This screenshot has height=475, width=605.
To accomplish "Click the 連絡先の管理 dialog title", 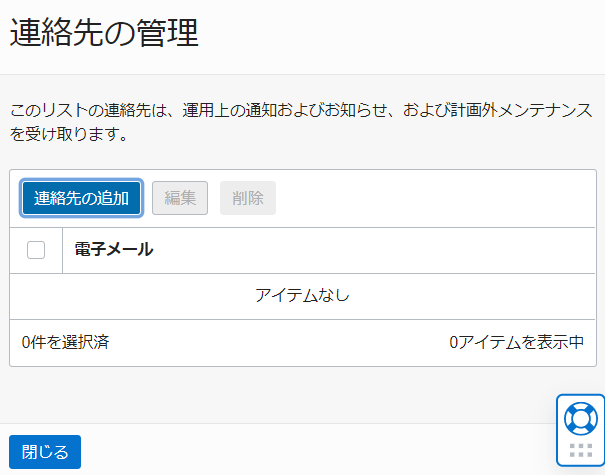I will (104, 33).
